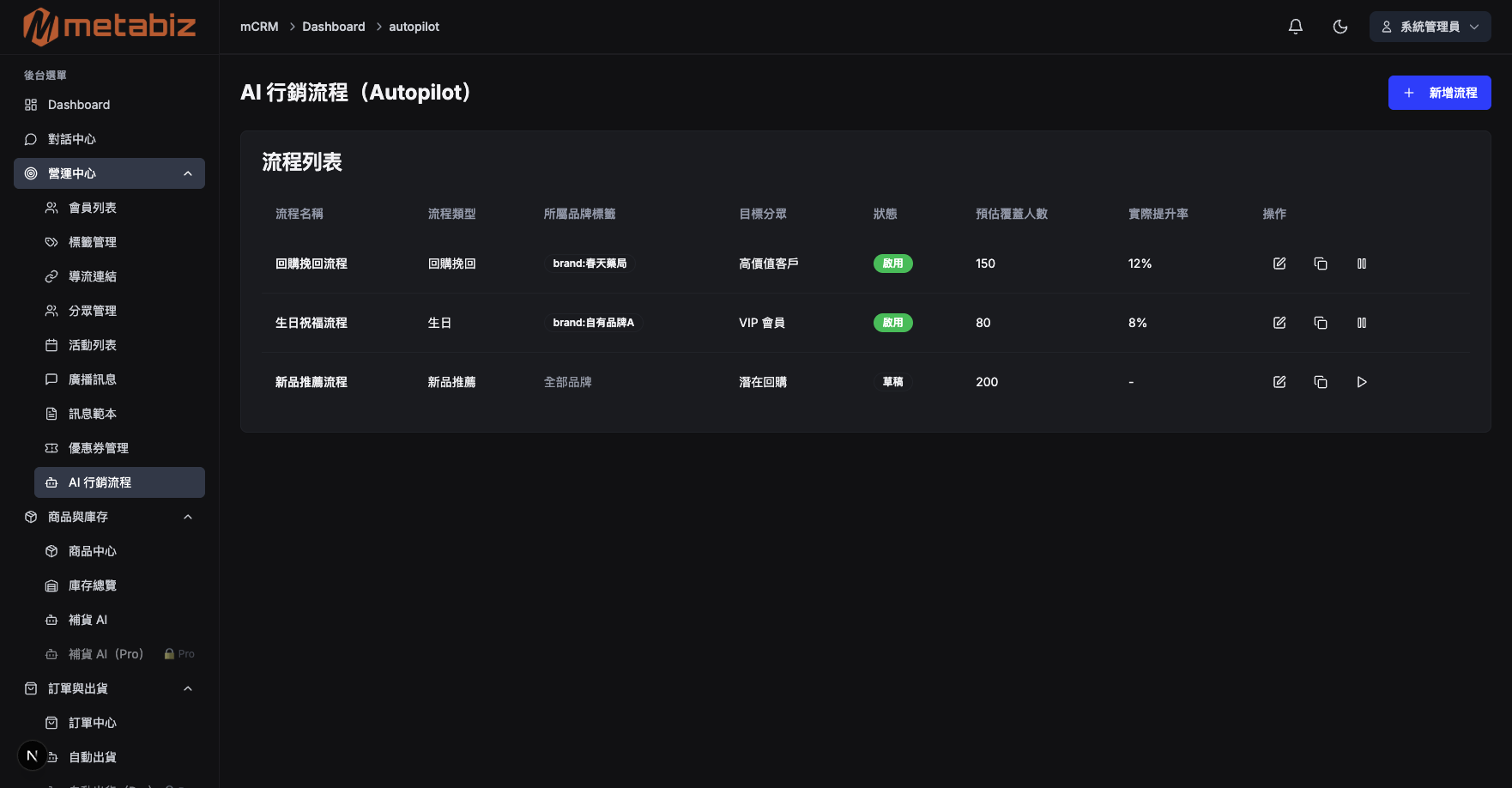Collapse the 商品與庫存 menu group
Image resolution: width=1512 pixels, height=788 pixels.
coord(188,516)
